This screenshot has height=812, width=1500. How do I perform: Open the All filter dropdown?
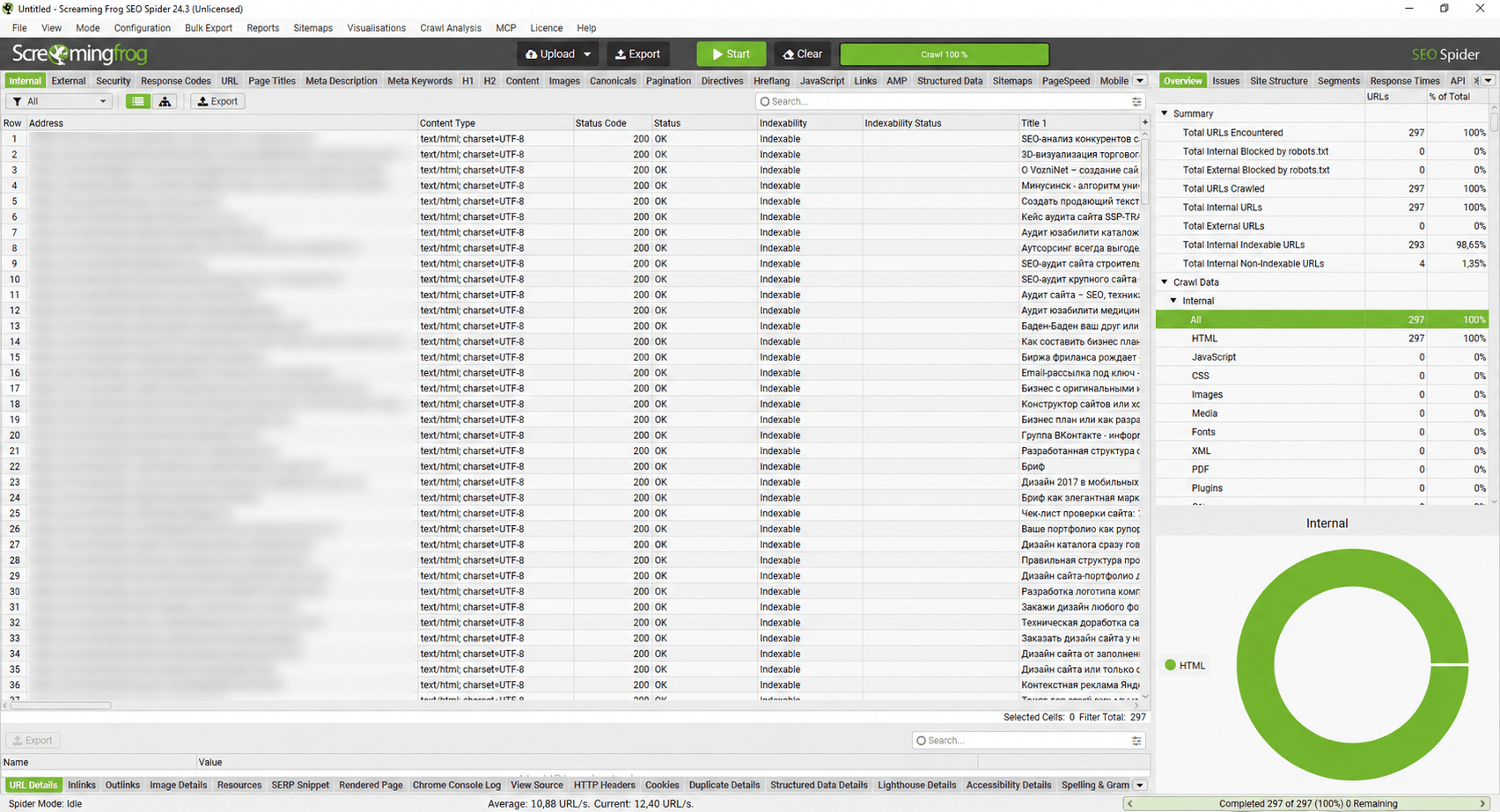pos(59,101)
